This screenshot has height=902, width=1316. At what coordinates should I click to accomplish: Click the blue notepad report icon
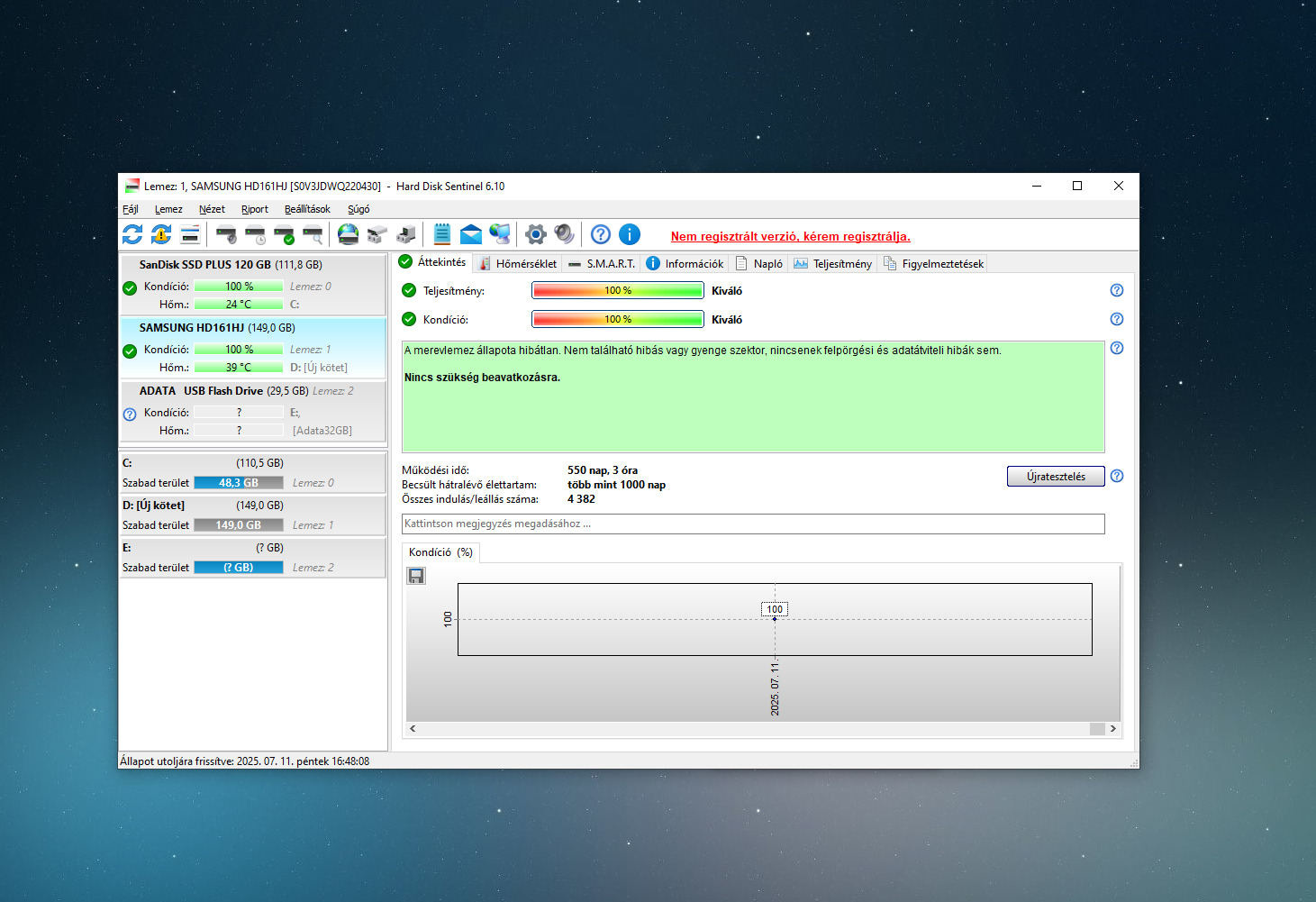click(441, 235)
